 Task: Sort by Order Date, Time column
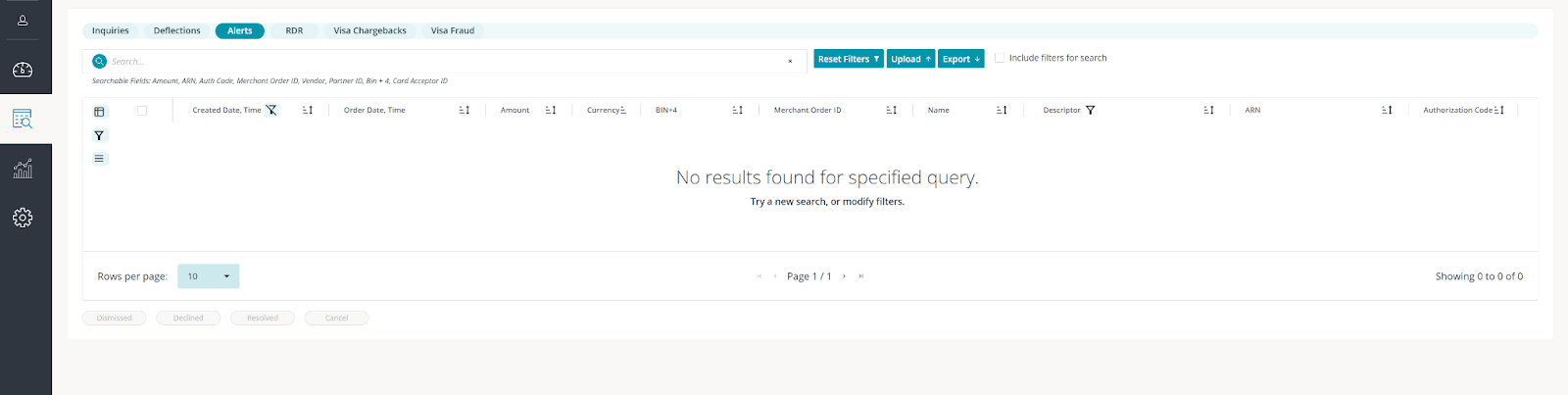click(465, 110)
